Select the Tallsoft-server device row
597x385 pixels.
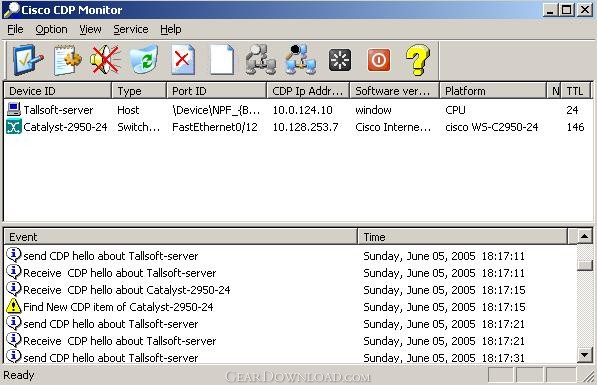click(297, 110)
